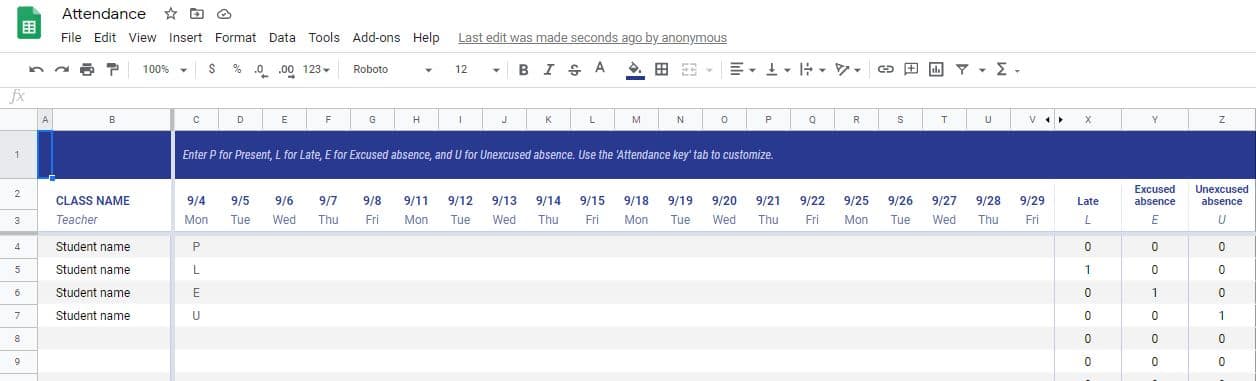Click the insert link icon

pyautogui.click(x=885, y=69)
